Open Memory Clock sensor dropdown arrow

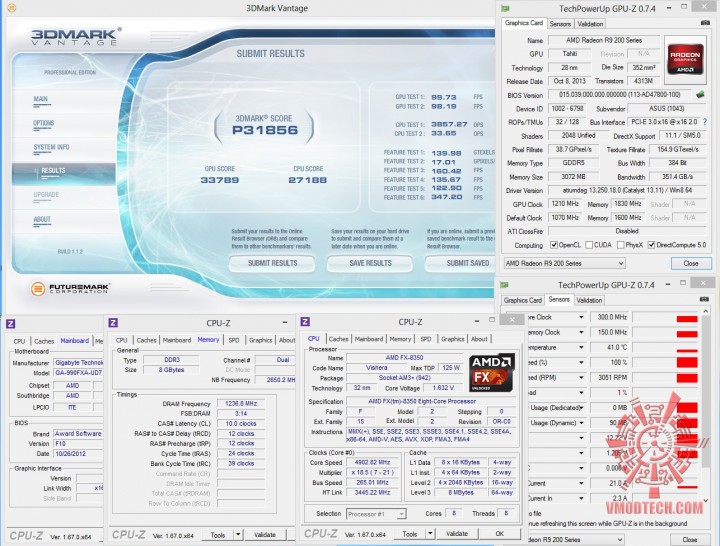(581, 332)
